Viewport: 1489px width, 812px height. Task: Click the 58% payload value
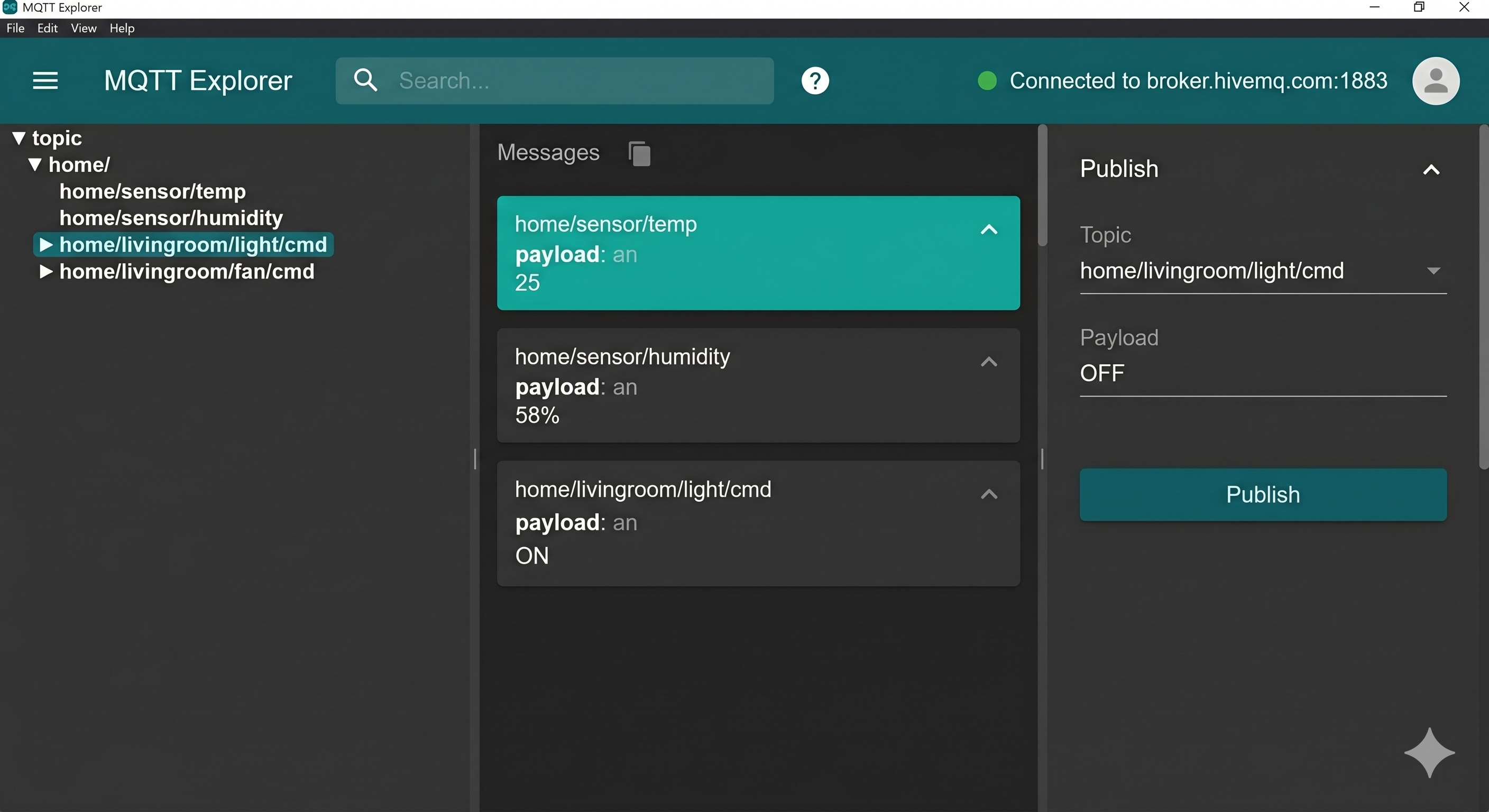(537, 415)
